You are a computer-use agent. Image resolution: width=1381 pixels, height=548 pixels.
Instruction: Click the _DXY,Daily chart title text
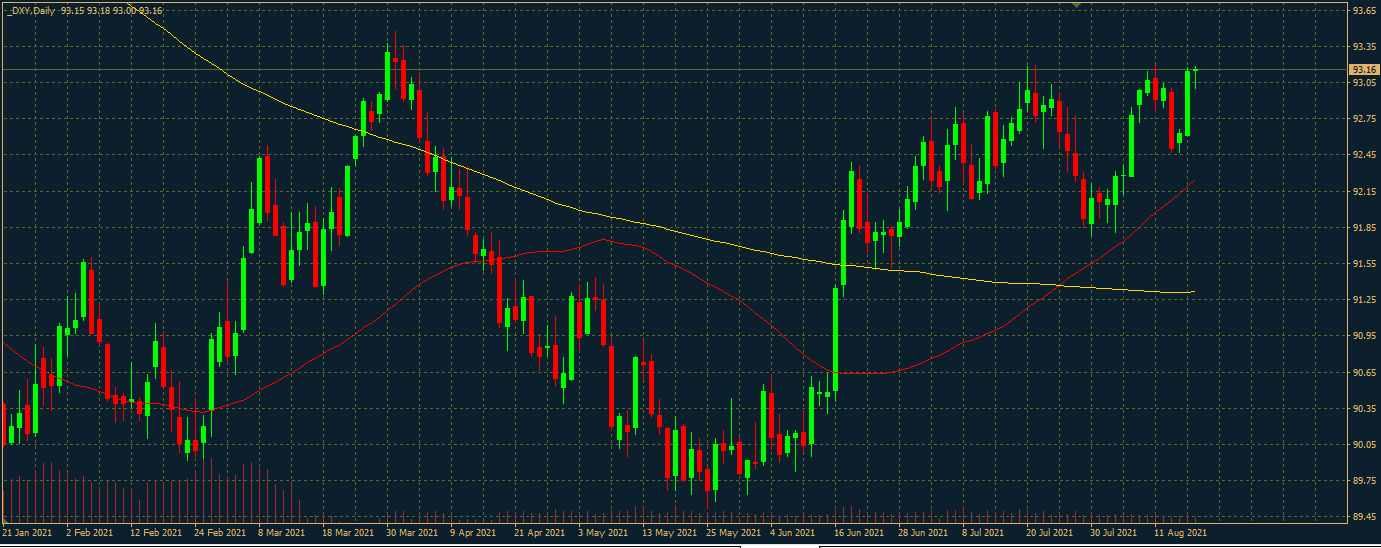30,10
